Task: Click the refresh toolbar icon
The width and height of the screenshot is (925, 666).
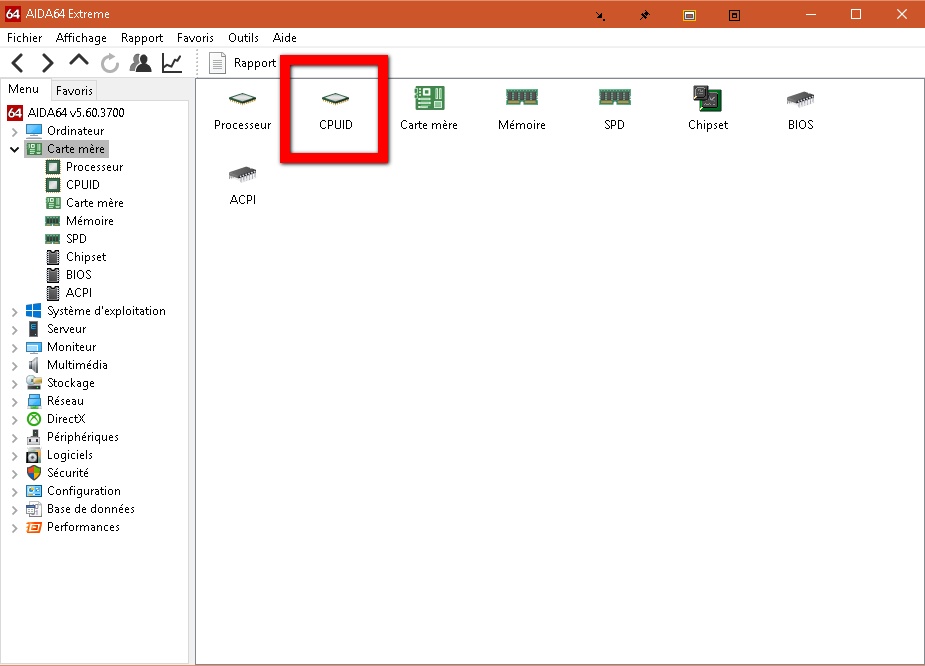Action: (110, 63)
